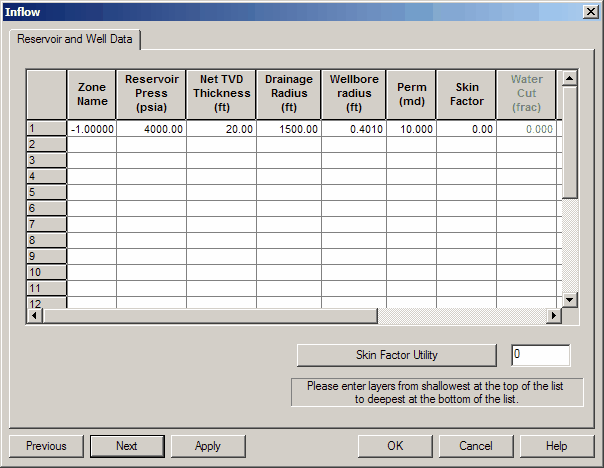604x468 pixels.
Task: Apply the inflow changes
Action: (208, 446)
